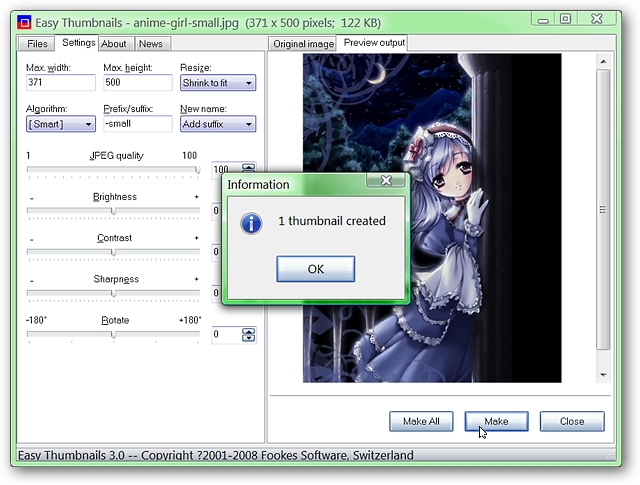Image resolution: width=640 pixels, height=485 pixels.
Task: Click the Brightness slider handle
Action: [113, 211]
